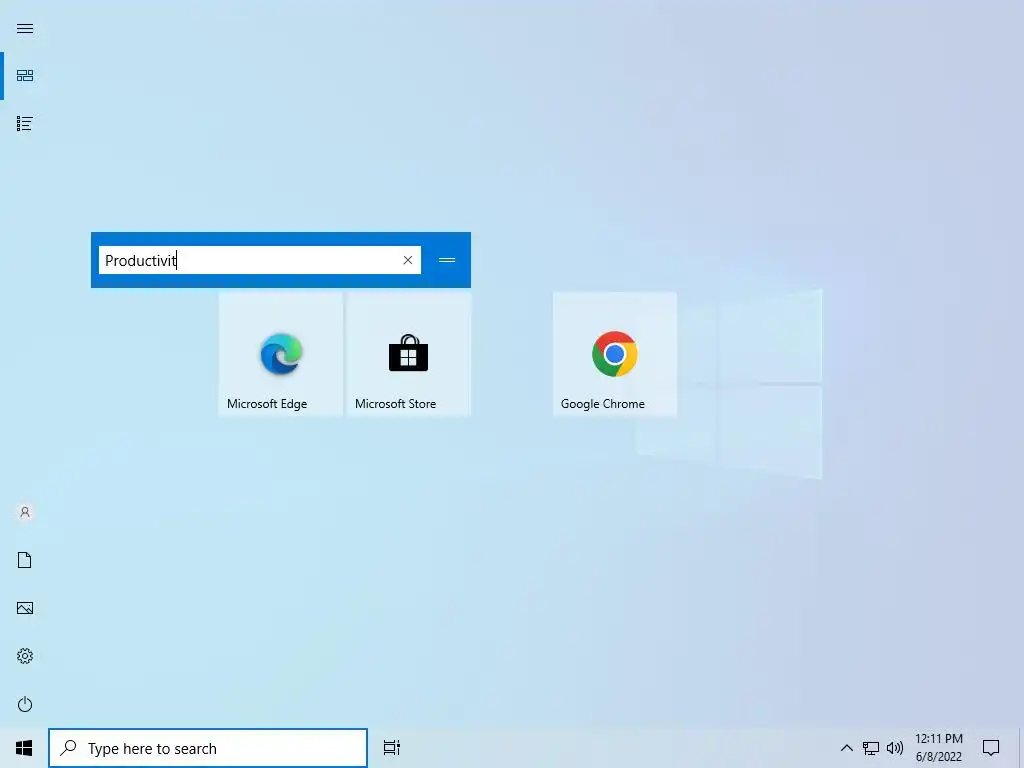
Task: Open the Pictures folder icon
Action: [x=25, y=608]
